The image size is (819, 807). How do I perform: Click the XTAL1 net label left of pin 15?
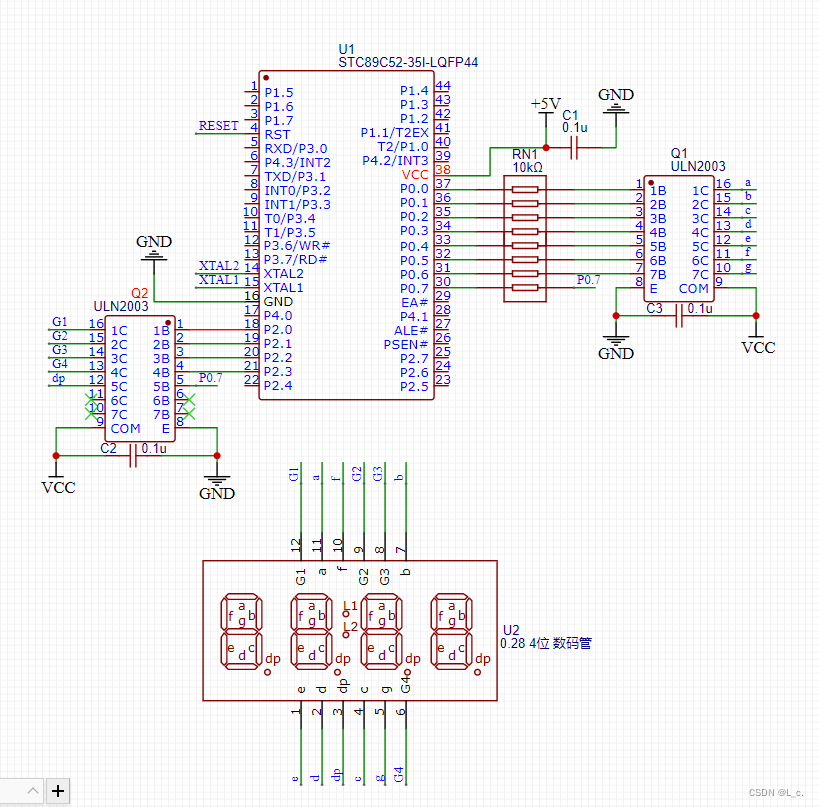coord(219,280)
